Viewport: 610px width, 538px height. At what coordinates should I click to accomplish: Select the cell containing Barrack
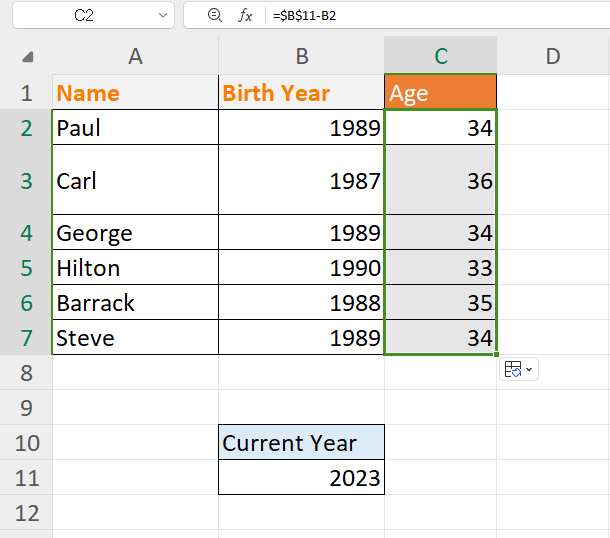pos(135,302)
